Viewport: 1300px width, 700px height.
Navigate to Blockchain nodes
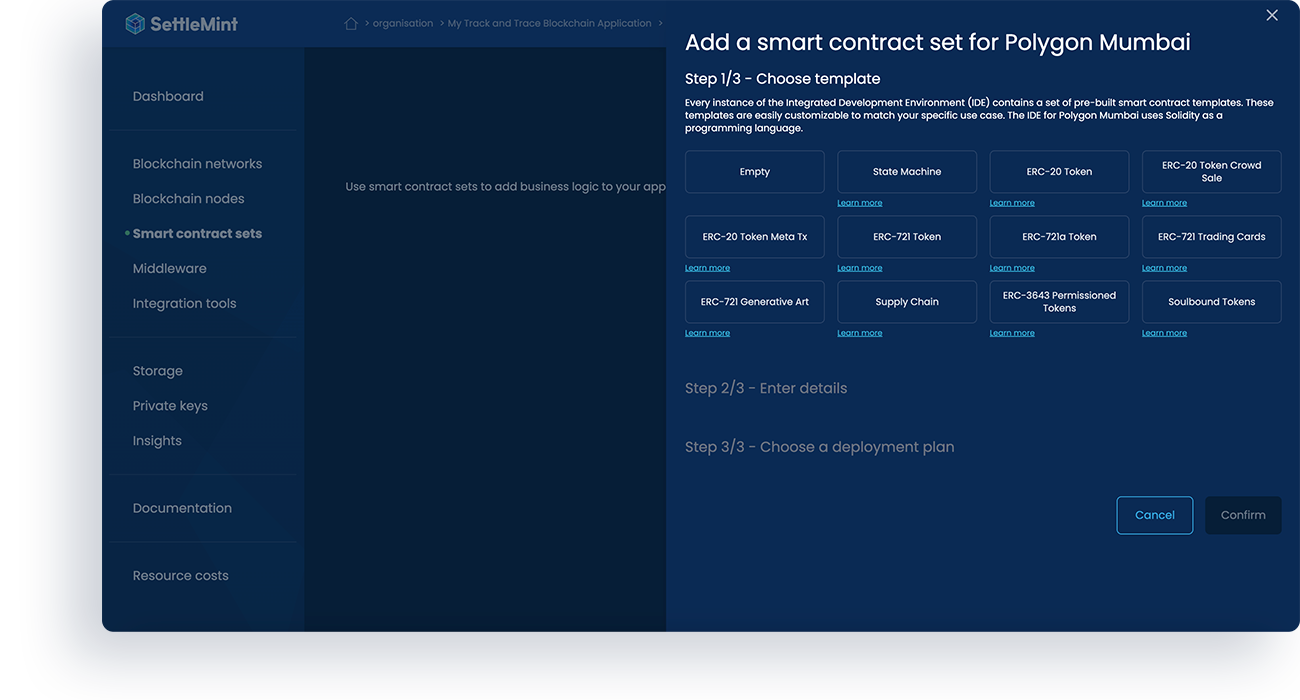pos(188,198)
